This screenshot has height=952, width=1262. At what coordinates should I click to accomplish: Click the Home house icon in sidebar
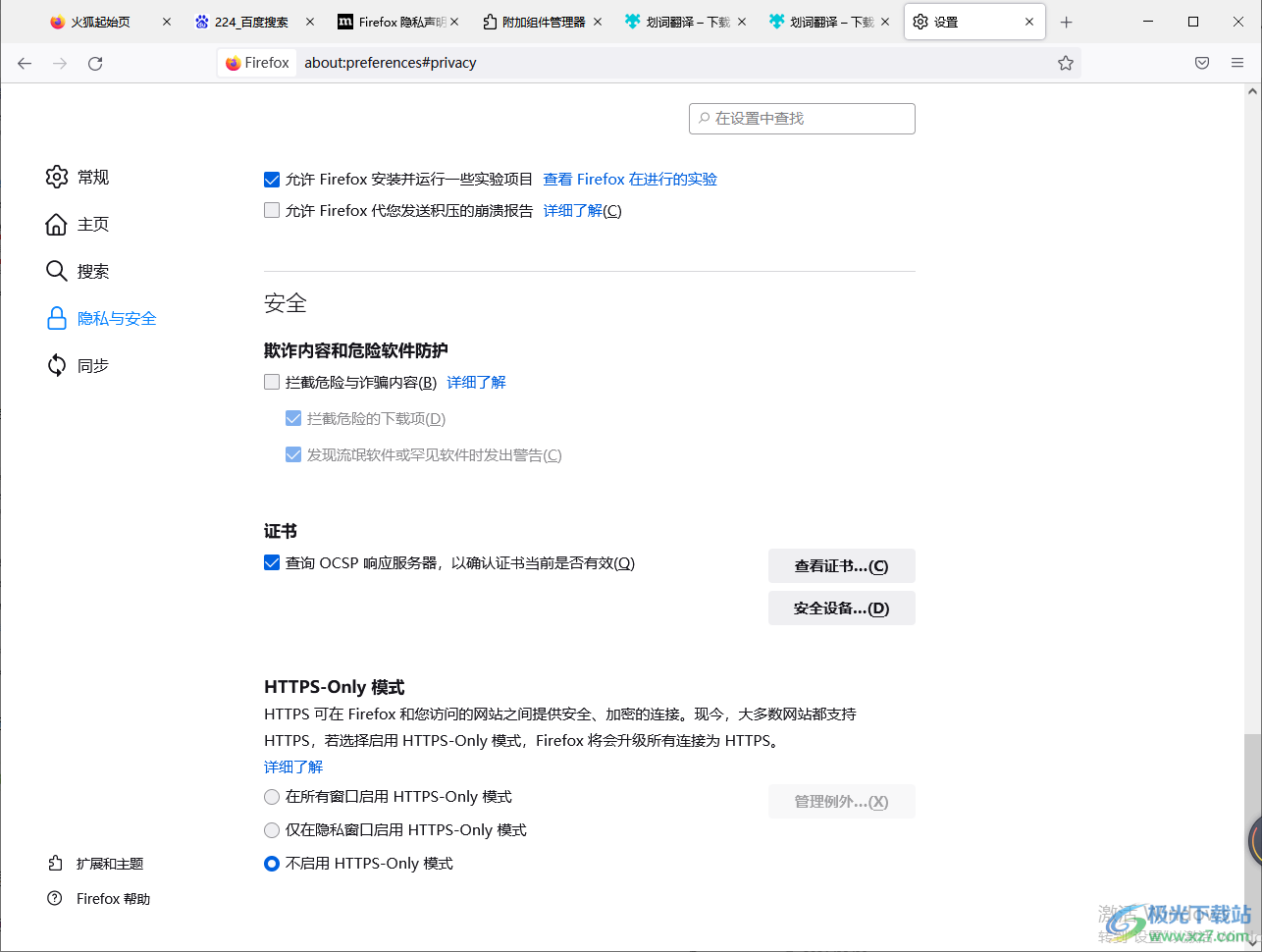[57, 224]
